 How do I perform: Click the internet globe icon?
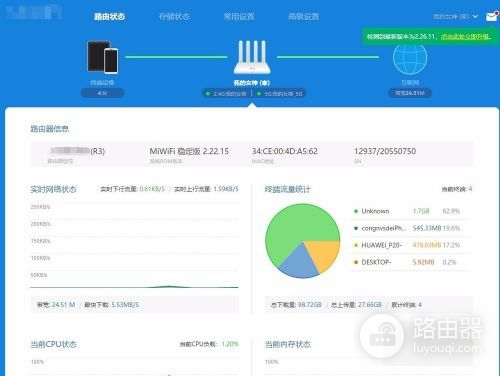410,59
